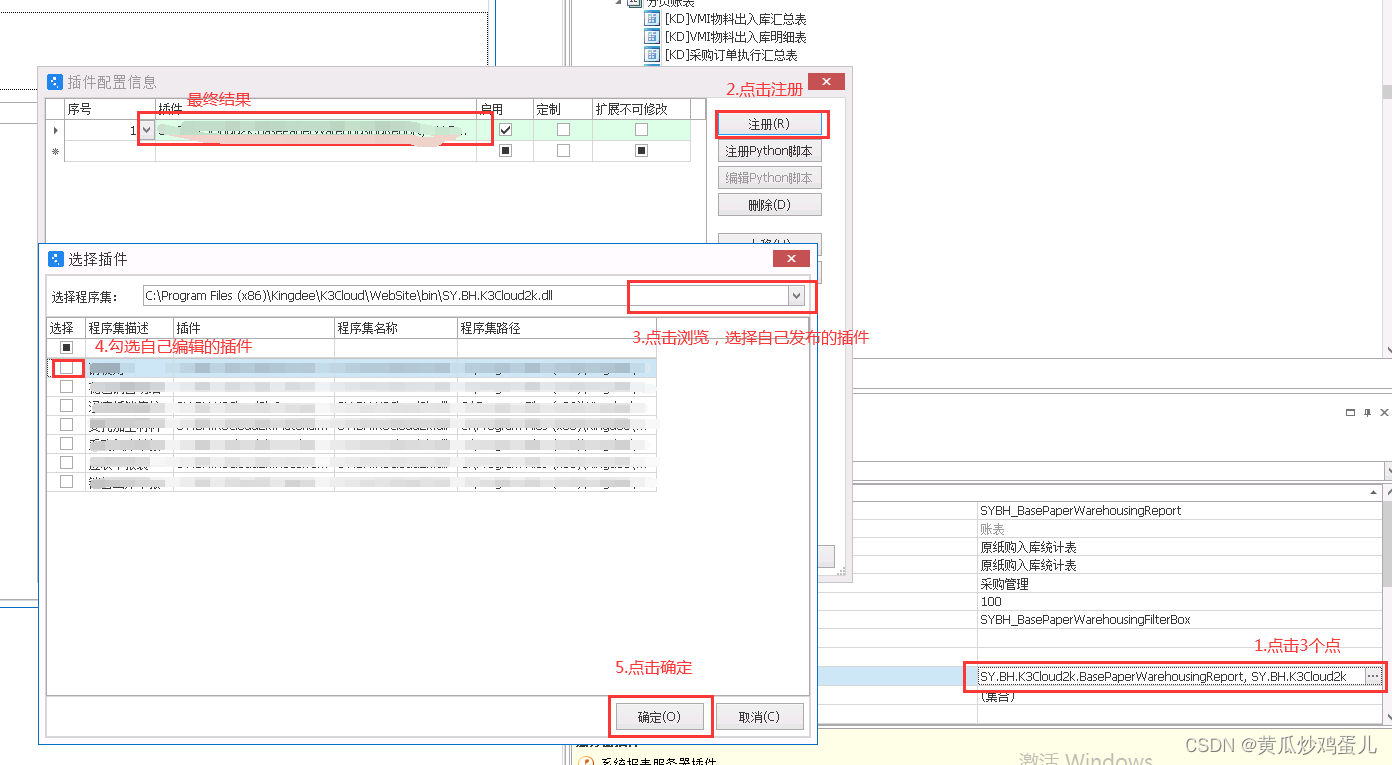Screen dimensions: 1392x765
Task: Click 程序集描述 column header
Action: (x=129, y=328)
